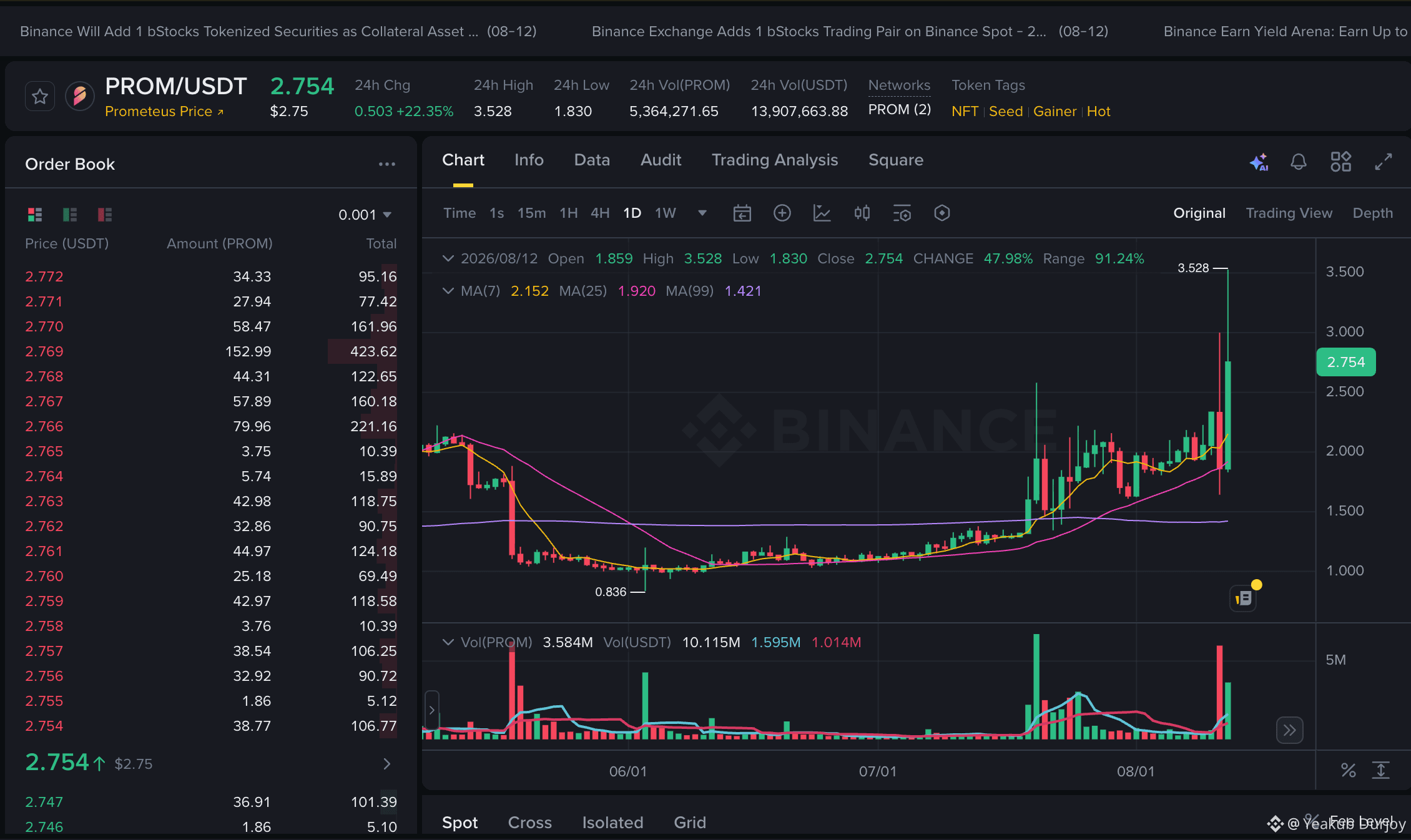The height and width of the screenshot is (840, 1411).
Task: Open the 0.001 price precision dropdown
Action: coord(365,215)
